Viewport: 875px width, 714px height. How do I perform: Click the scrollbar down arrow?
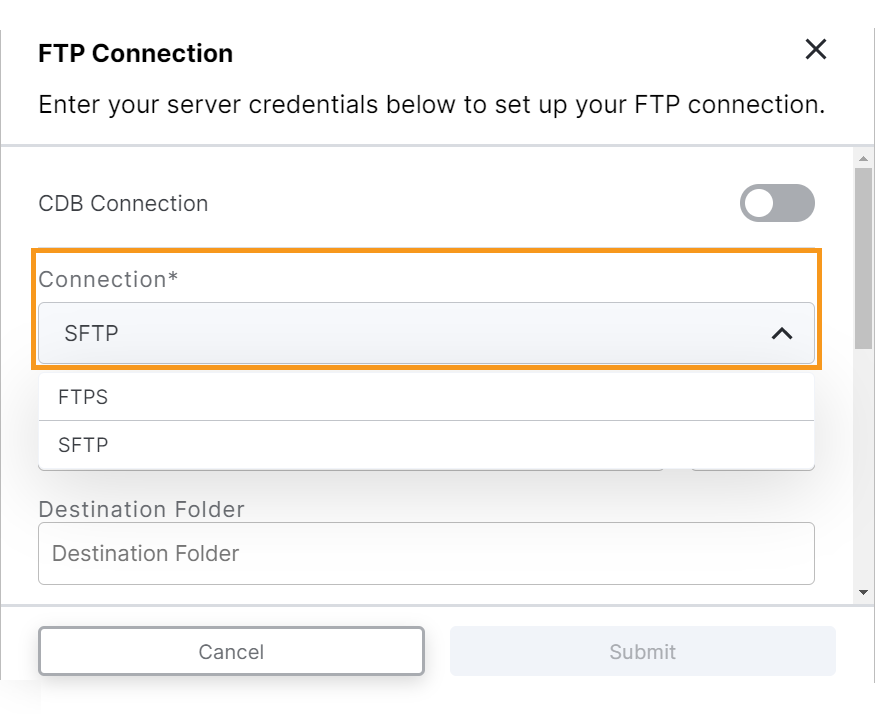(x=864, y=593)
